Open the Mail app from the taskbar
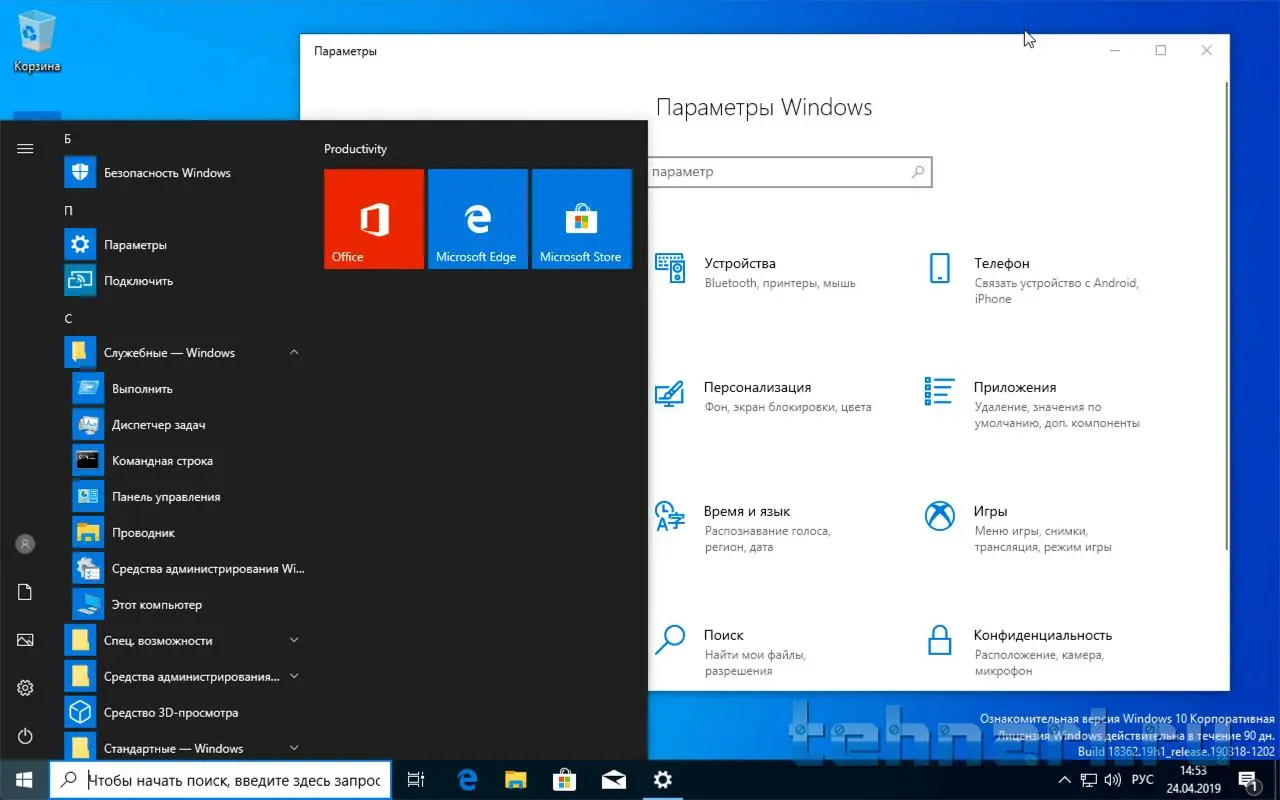Viewport: 1280px width, 800px height. [x=613, y=780]
